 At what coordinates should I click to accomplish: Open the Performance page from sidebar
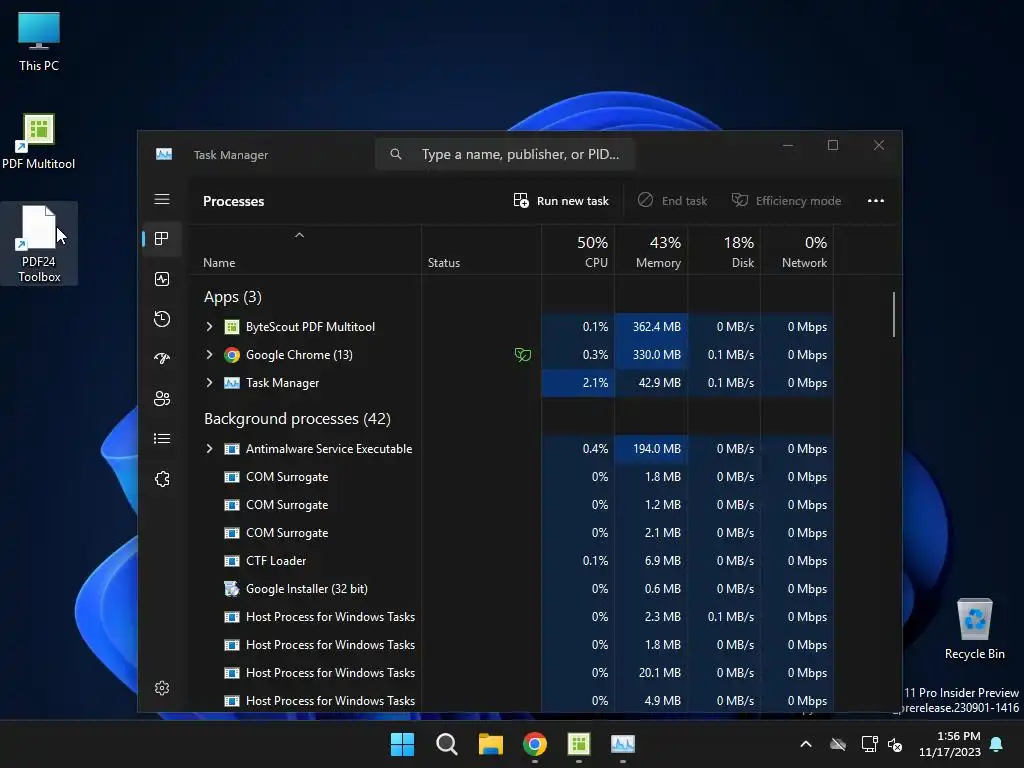pos(162,280)
